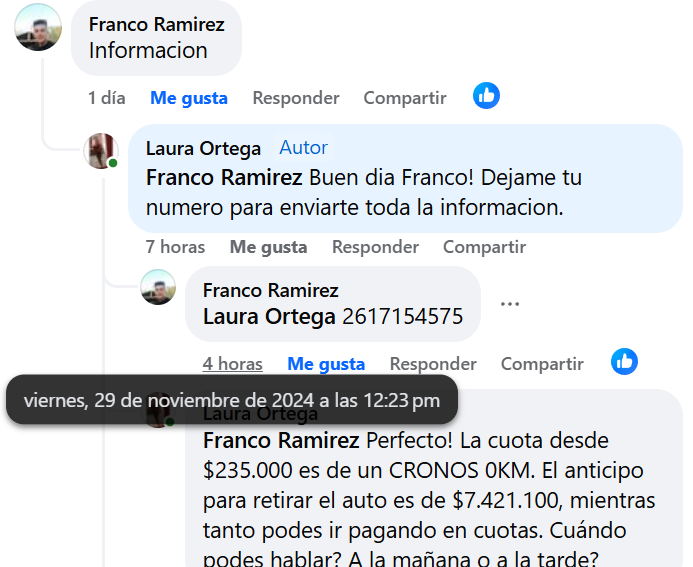
Task: Open Laura Ortega's name in the Autor reply
Action: [203, 148]
